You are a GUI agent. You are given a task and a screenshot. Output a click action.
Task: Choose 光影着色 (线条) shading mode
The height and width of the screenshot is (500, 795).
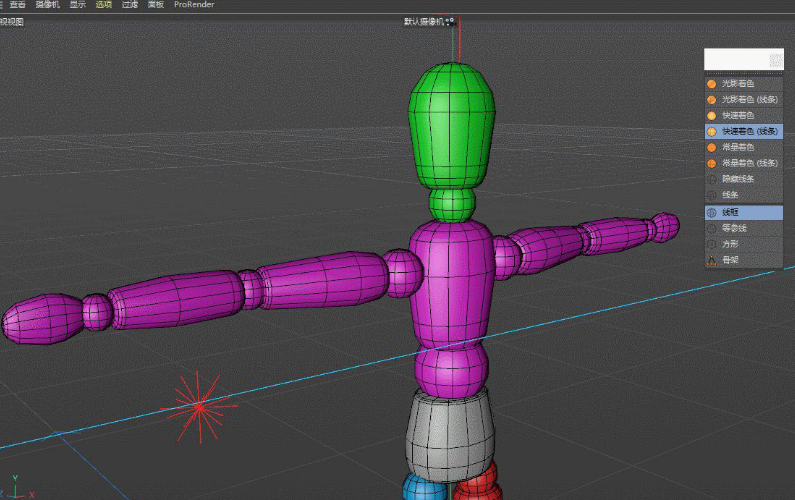point(744,99)
